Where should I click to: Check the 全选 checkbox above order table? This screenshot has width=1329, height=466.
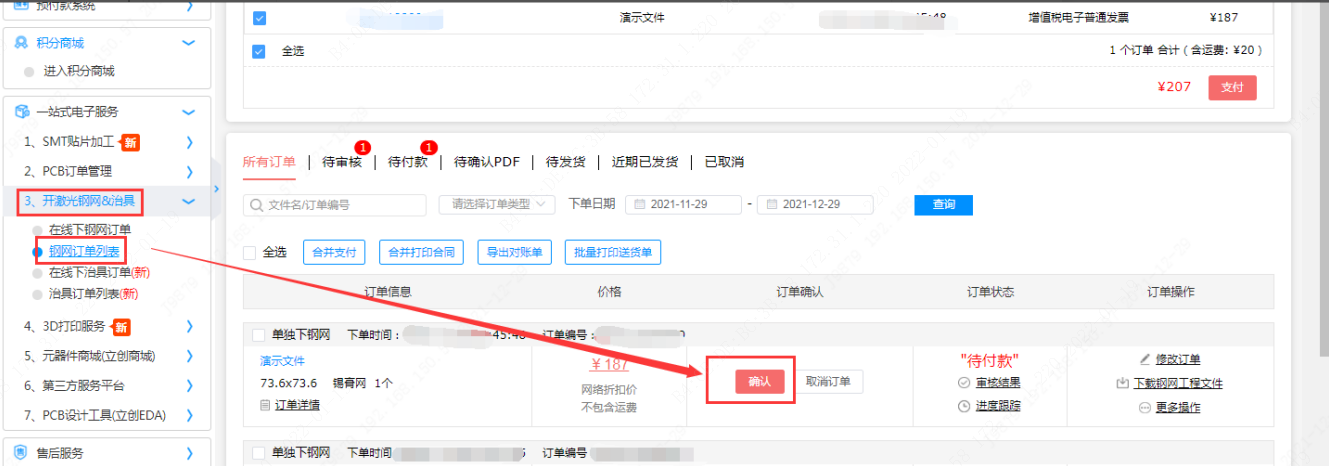tap(250, 252)
